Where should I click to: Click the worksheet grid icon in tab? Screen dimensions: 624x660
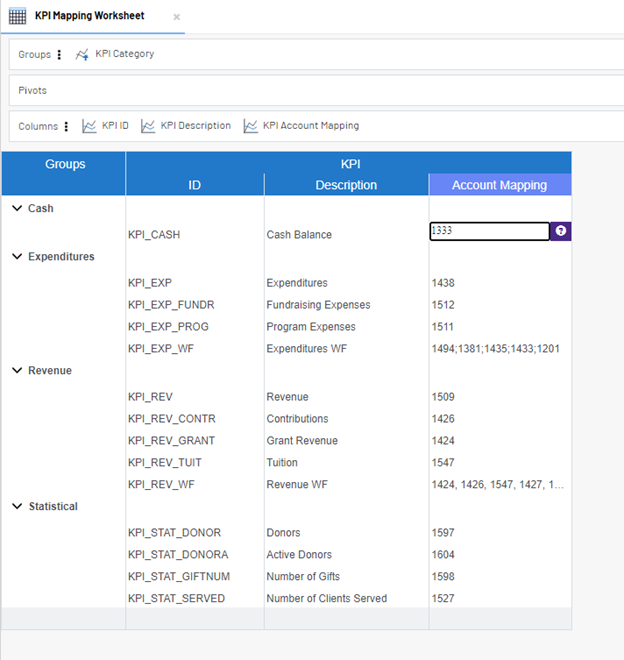(x=17, y=16)
